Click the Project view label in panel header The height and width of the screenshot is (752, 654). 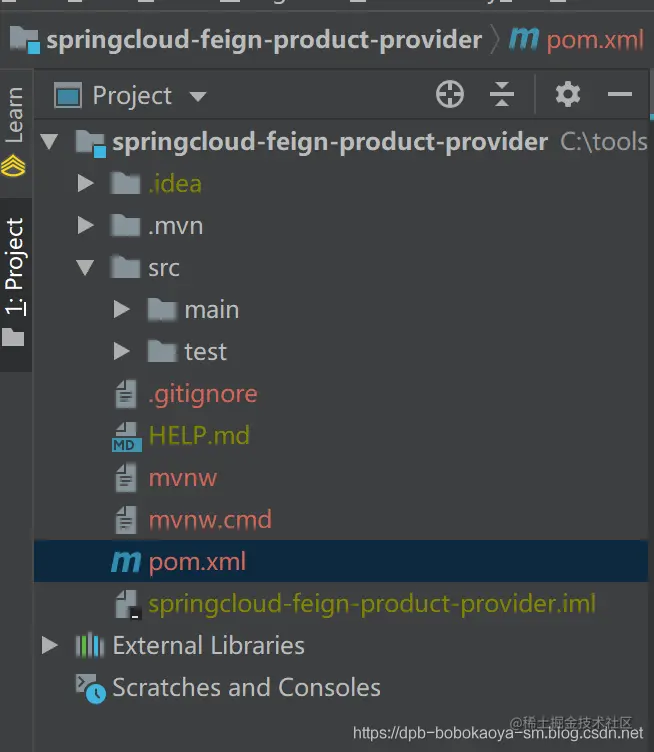point(132,95)
